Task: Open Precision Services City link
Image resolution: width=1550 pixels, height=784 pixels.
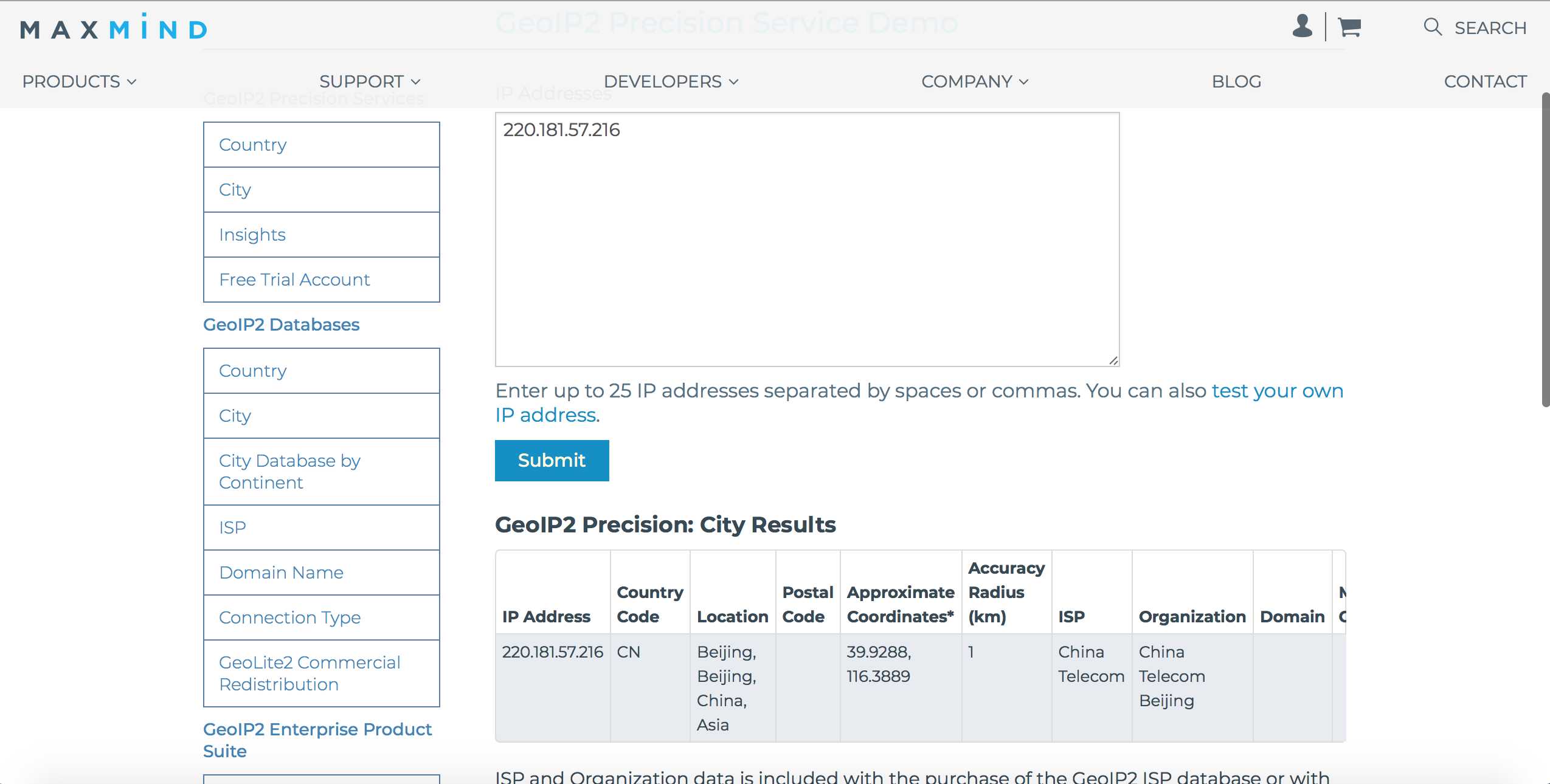Action: (x=322, y=190)
